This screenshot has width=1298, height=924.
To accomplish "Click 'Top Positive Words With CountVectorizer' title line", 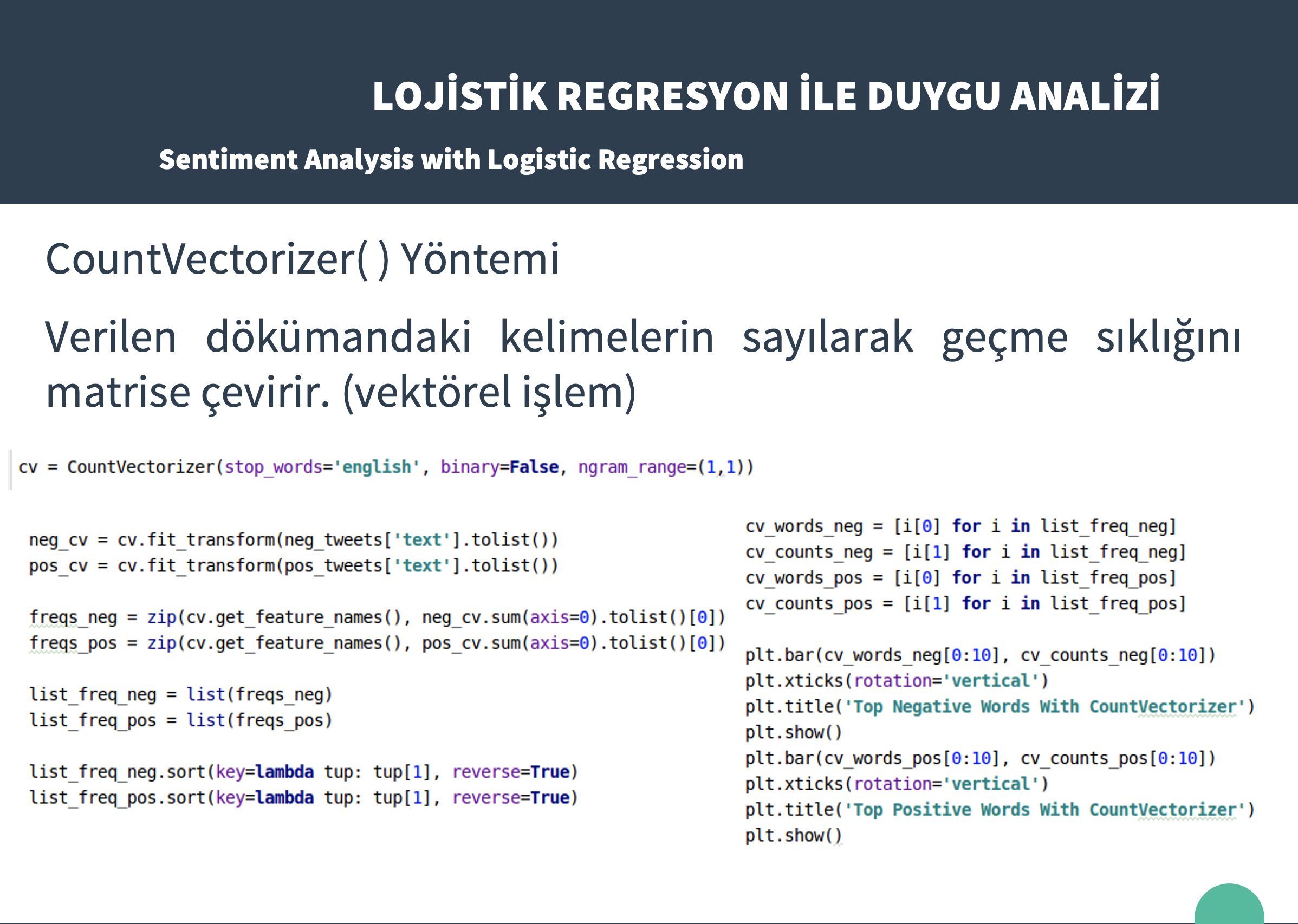I will (1000, 810).
